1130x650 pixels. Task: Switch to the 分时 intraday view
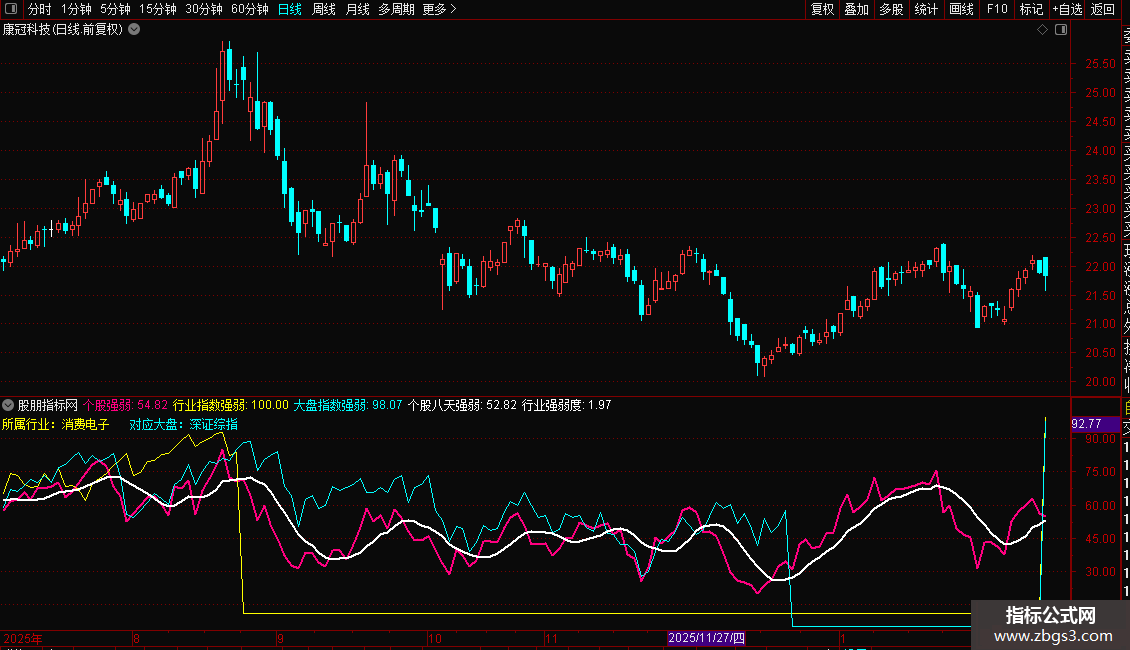(x=39, y=9)
